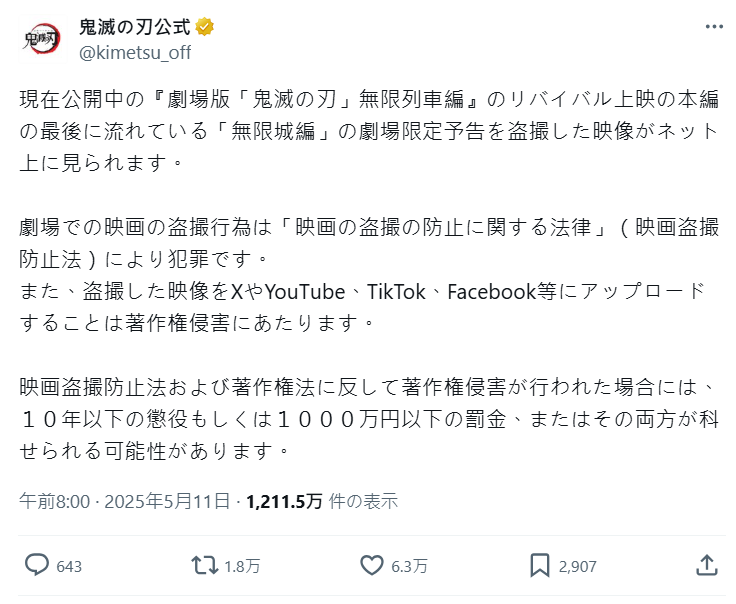The width and height of the screenshot is (736, 604).
Task: Click the 2,907 bookmark count
Action: (x=578, y=566)
